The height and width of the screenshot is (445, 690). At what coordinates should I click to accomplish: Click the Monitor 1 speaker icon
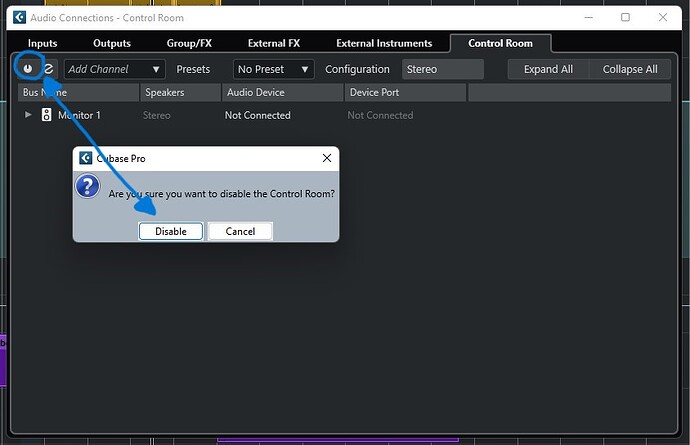point(46,115)
